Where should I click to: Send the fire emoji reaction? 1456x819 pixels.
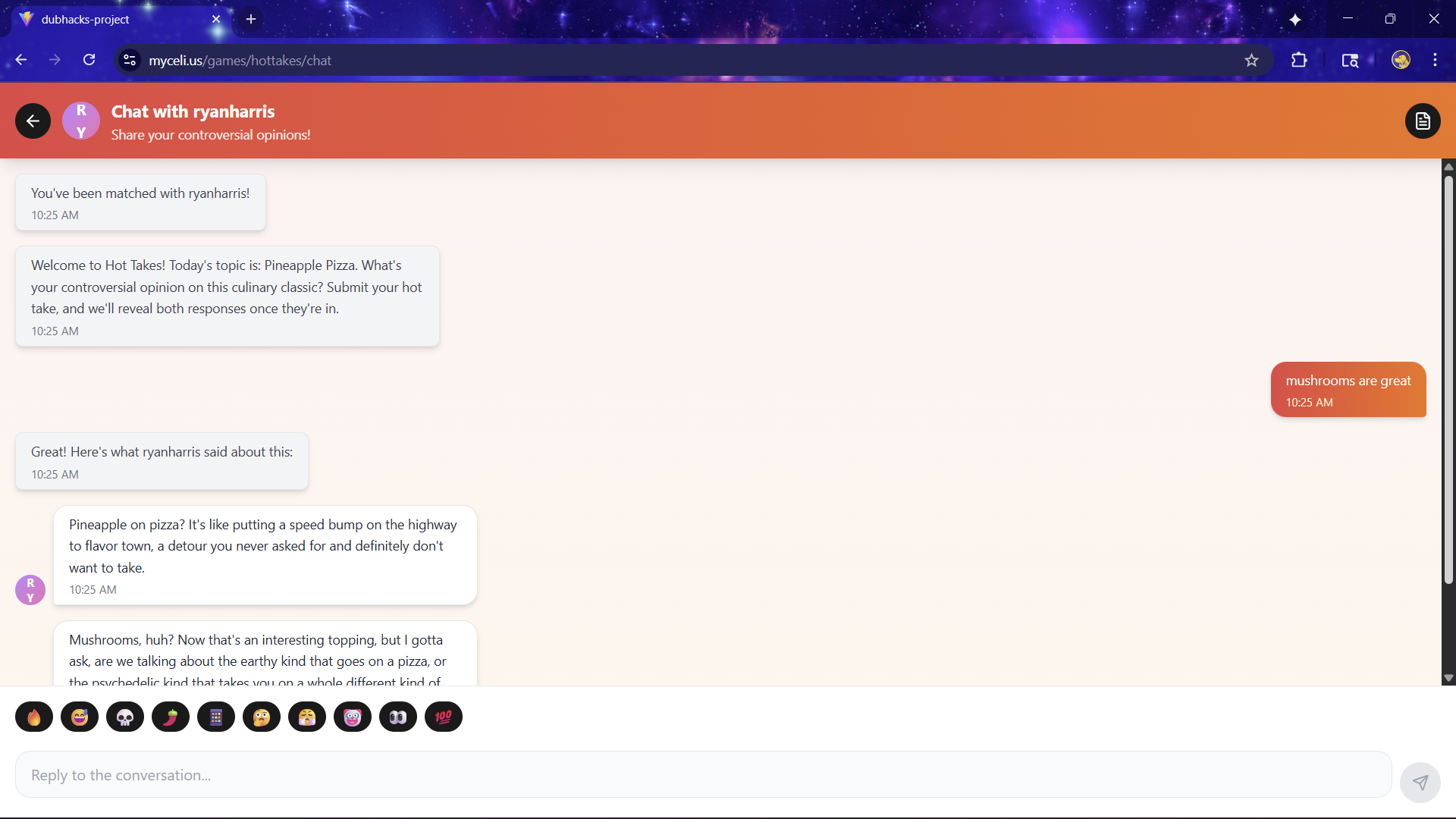coord(34,717)
